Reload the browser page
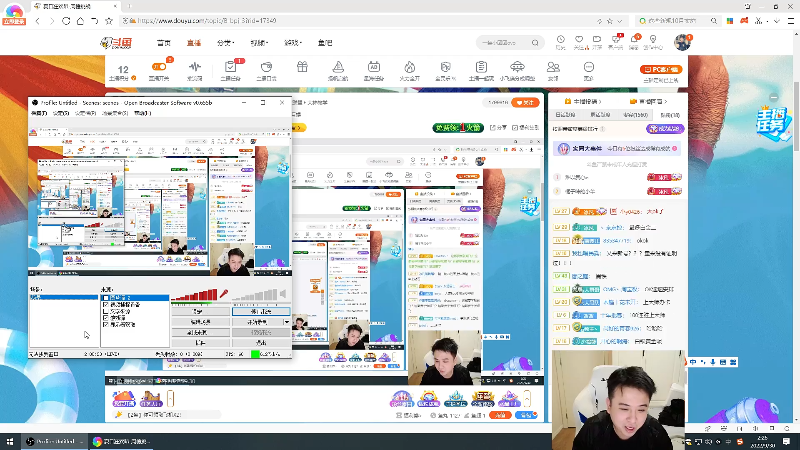The width and height of the screenshot is (800, 450). pyautogui.click(x=66, y=21)
